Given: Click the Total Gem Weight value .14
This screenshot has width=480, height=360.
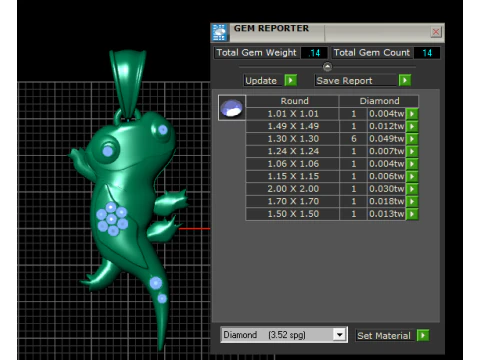Looking at the screenshot, I should click(x=314, y=53).
